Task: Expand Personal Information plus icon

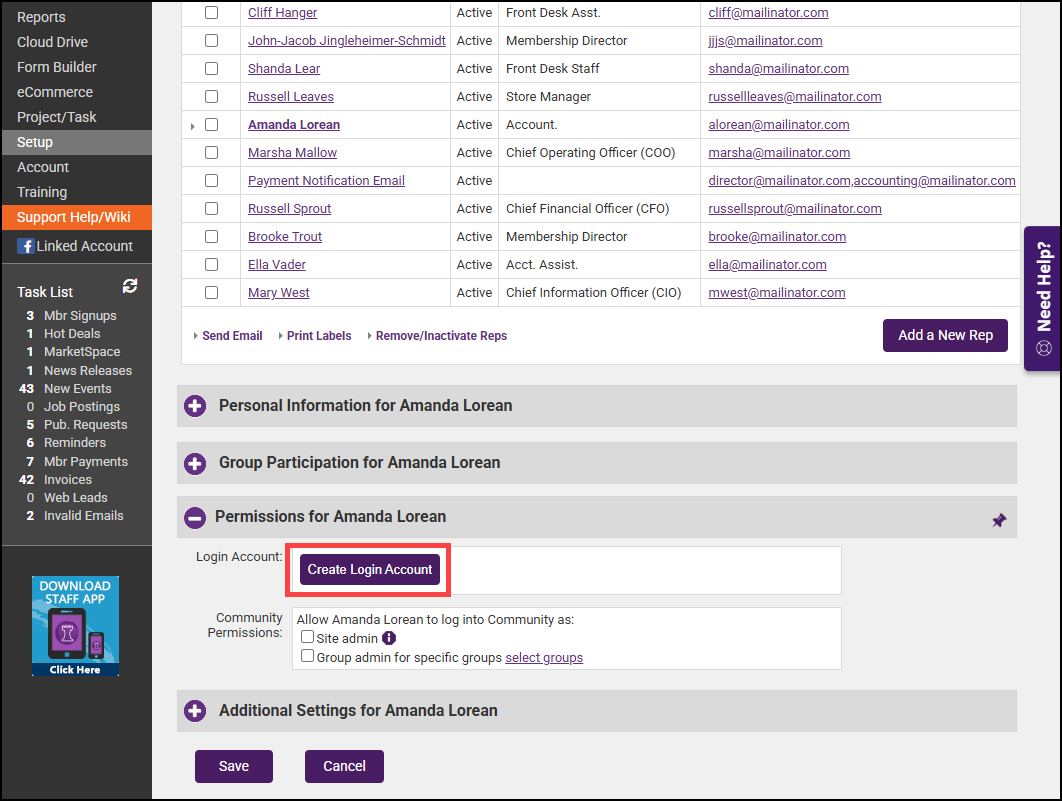Action: point(196,406)
